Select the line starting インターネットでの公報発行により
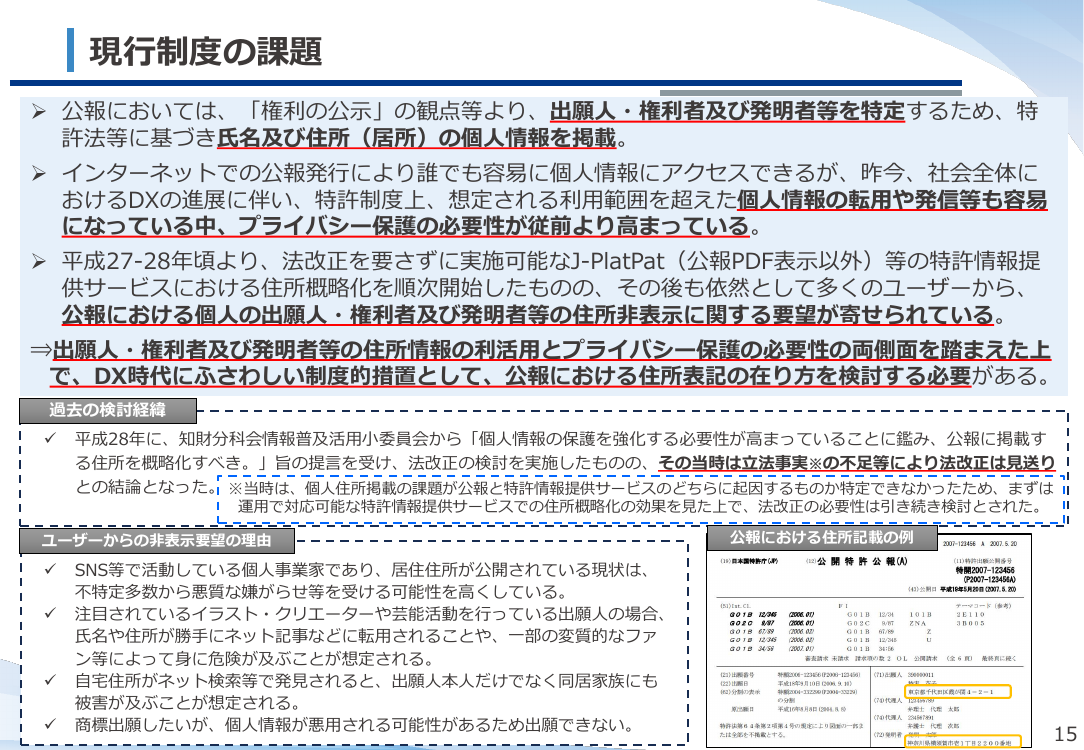Image resolution: width=1084 pixels, height=750 pixels. pyautogui.click(x=550, y=172)
